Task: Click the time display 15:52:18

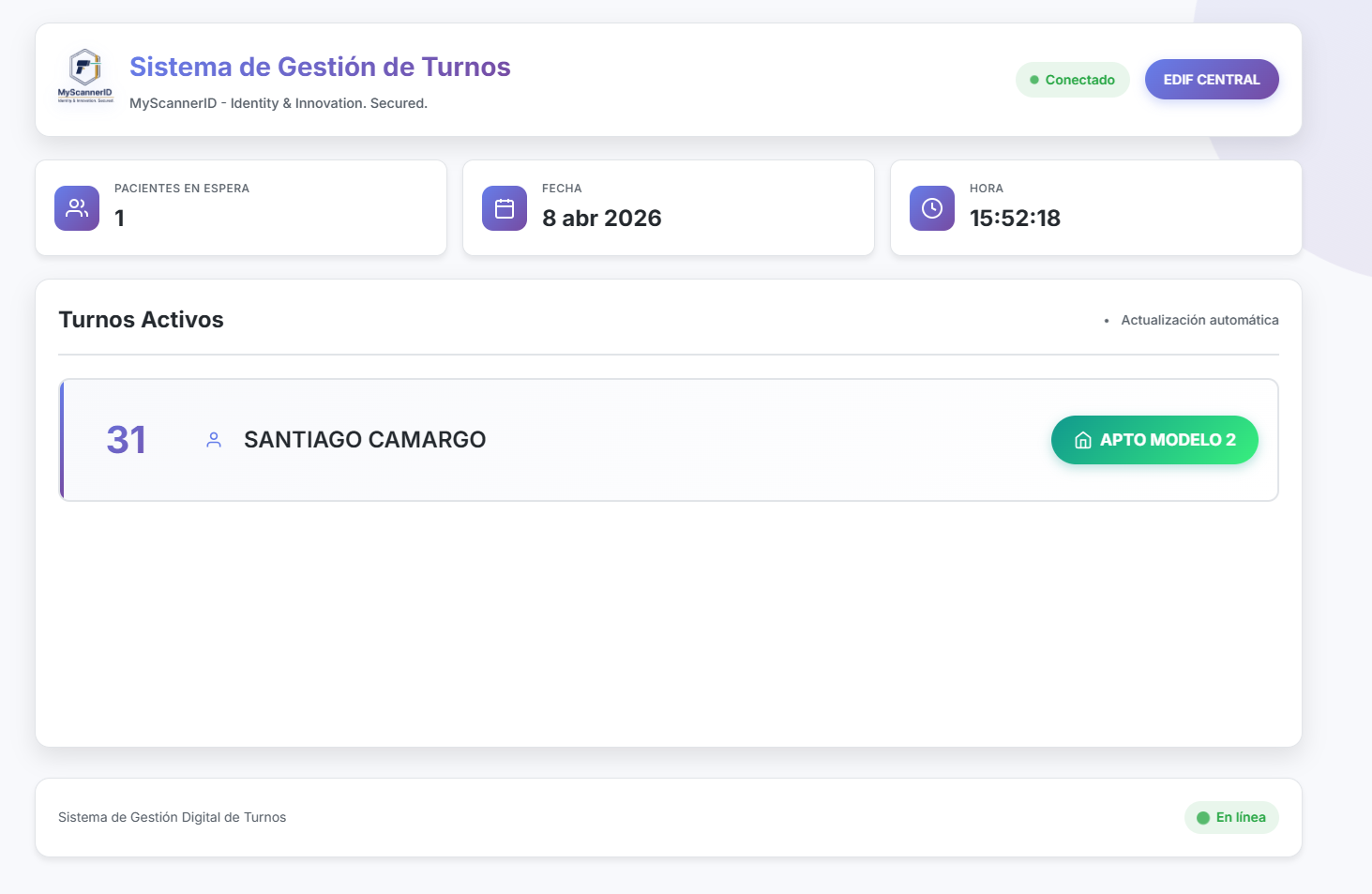Action: coord(1015,219)
